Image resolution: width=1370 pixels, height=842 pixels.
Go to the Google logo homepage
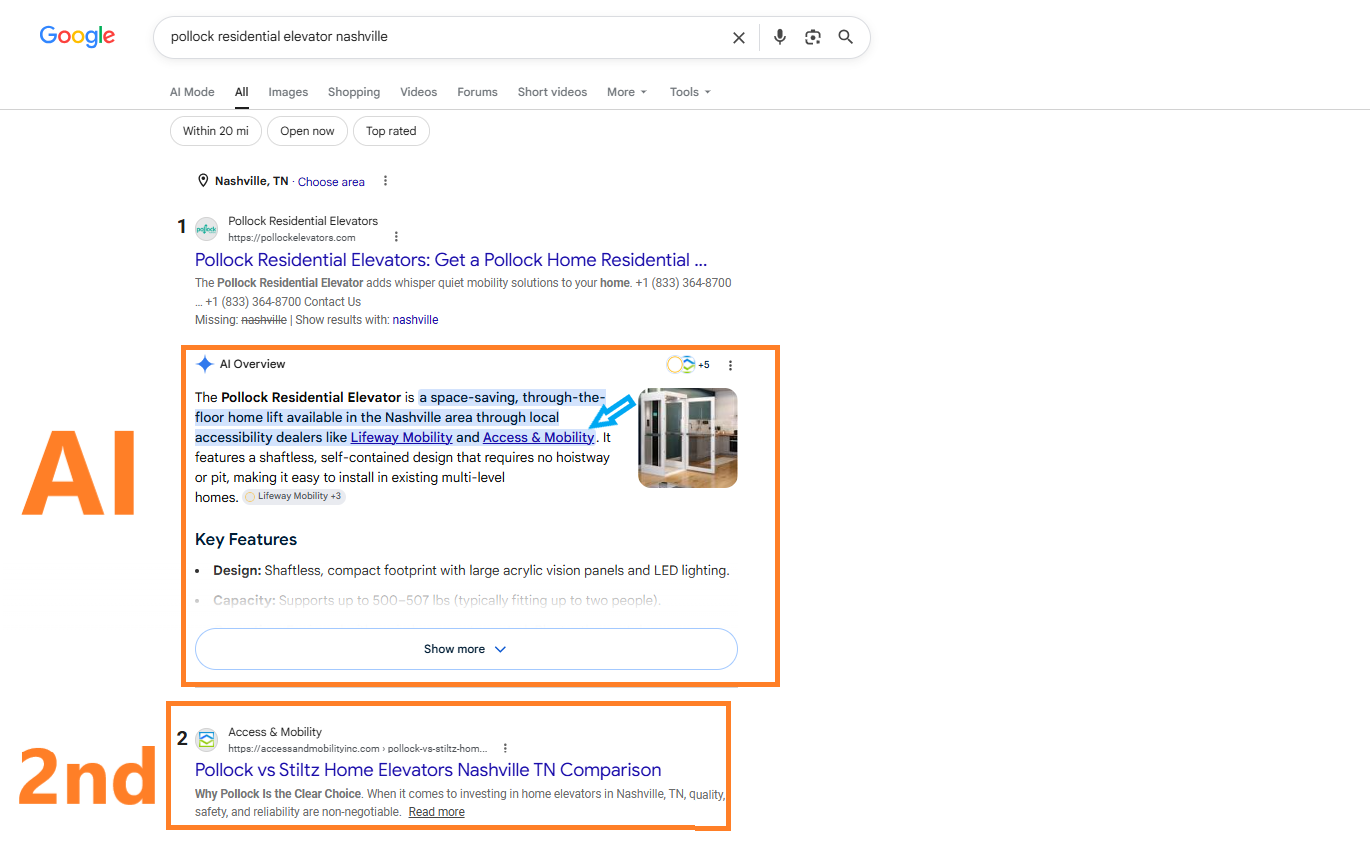77,37
